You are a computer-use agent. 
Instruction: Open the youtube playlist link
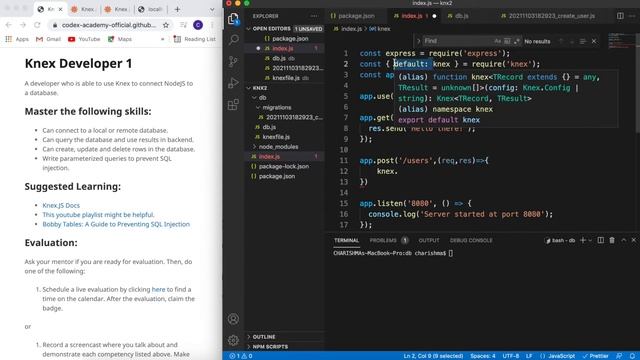coord(98,215)
